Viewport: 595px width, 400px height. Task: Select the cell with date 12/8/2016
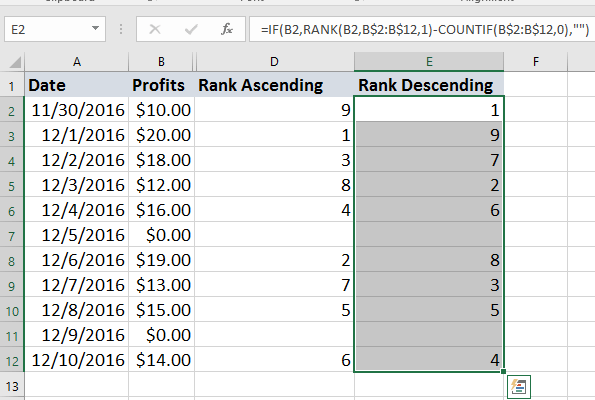pyautogui.click(x=77, y=310)
